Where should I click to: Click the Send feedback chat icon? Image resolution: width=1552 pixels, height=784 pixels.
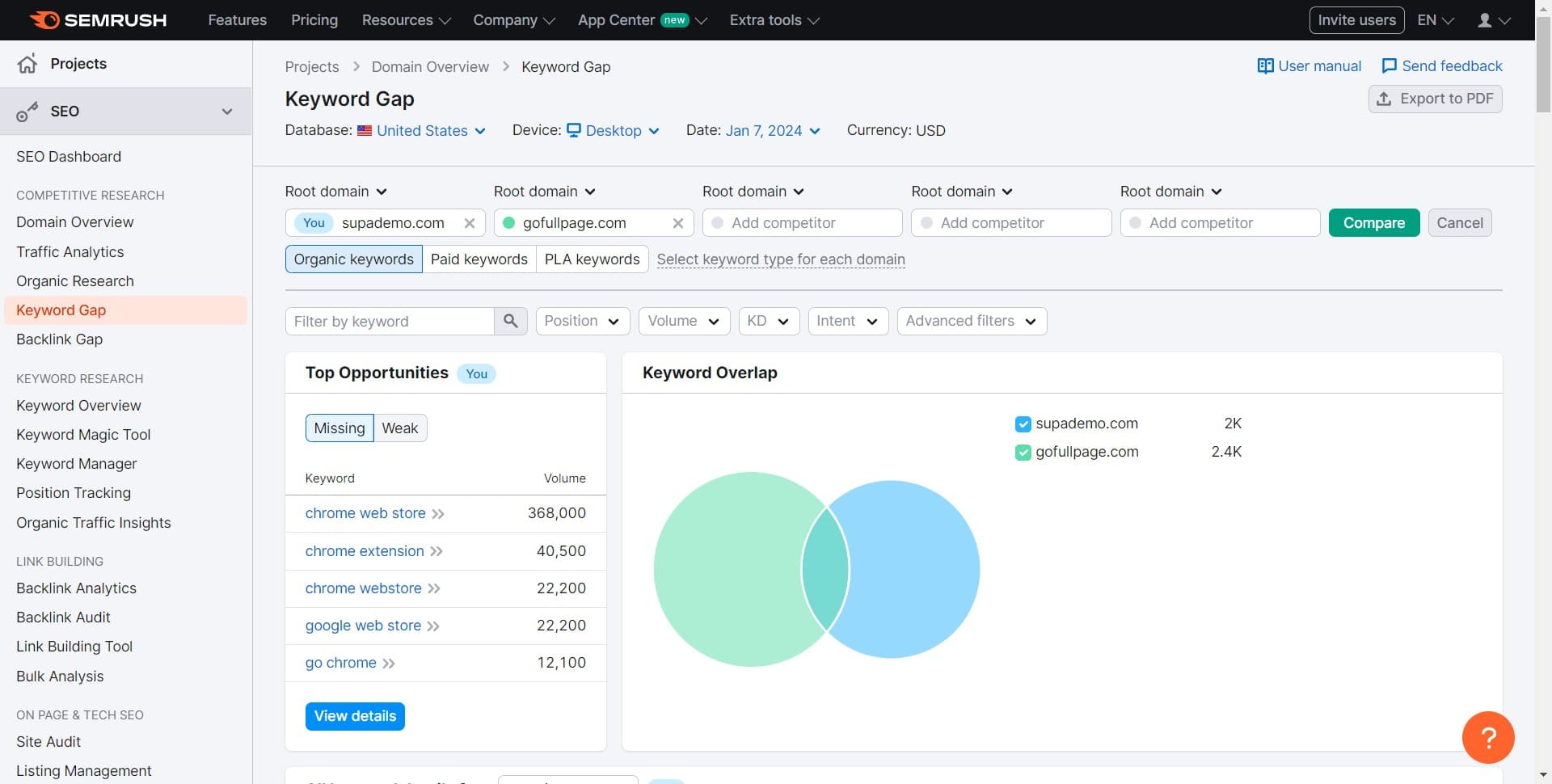pyautogui.click(x=1389, y=66)
